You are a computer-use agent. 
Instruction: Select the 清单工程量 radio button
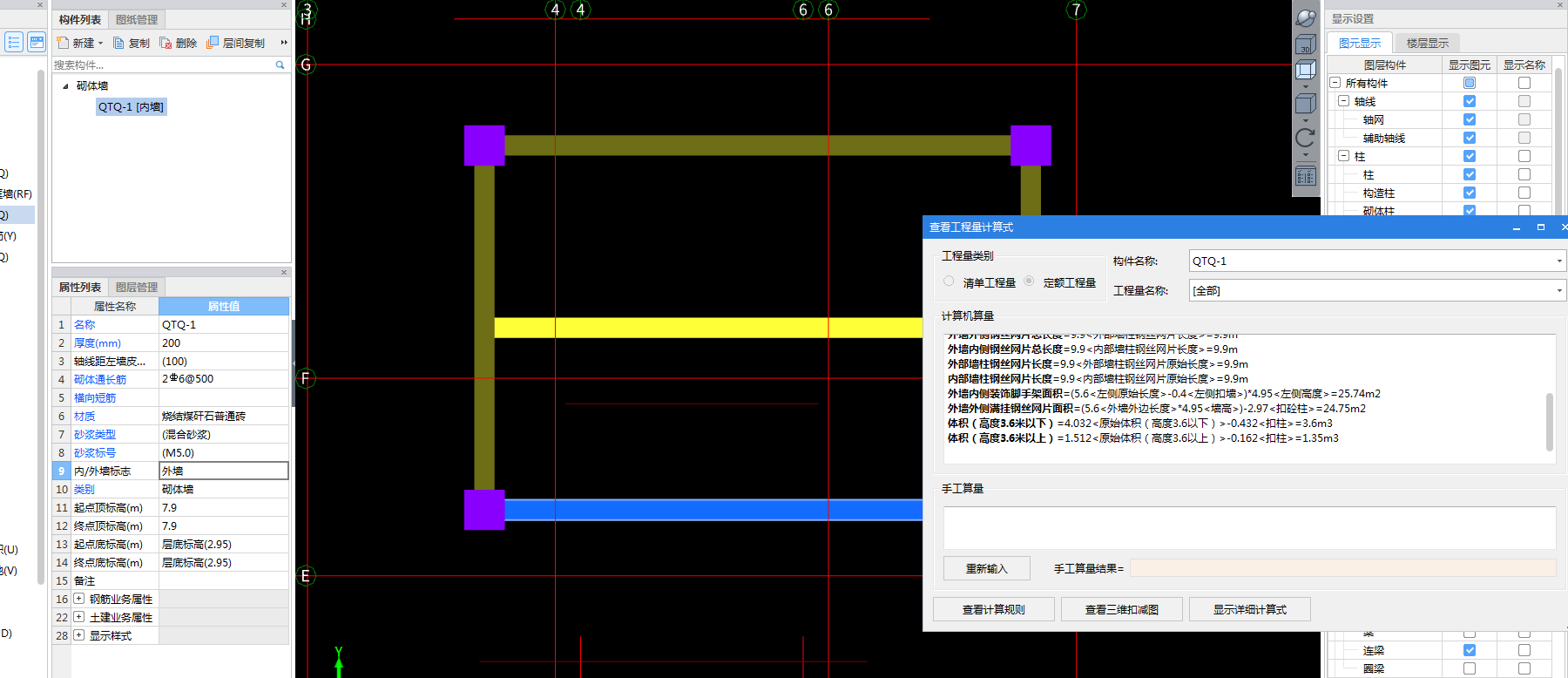pyautogui.click(x=949, y=281)
